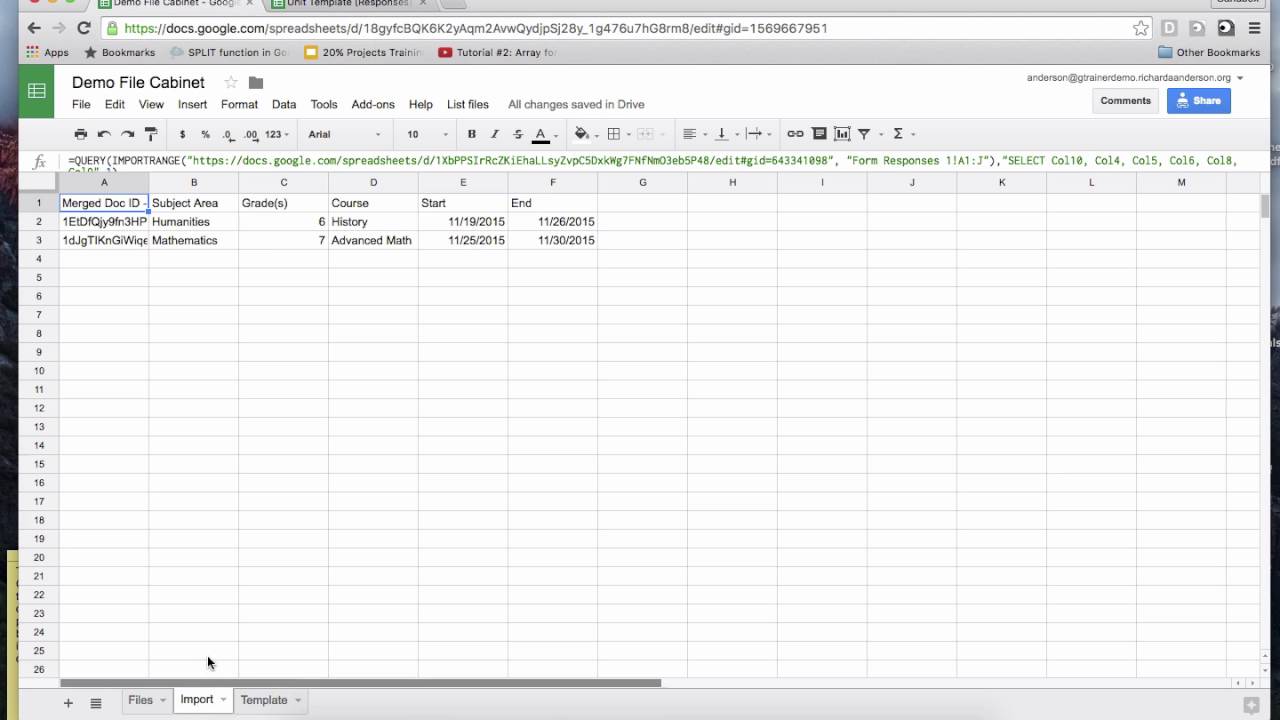This screenshot has width=1280, height=720.
Task: Bookmark page with the address bar star
Action: 1141,28
